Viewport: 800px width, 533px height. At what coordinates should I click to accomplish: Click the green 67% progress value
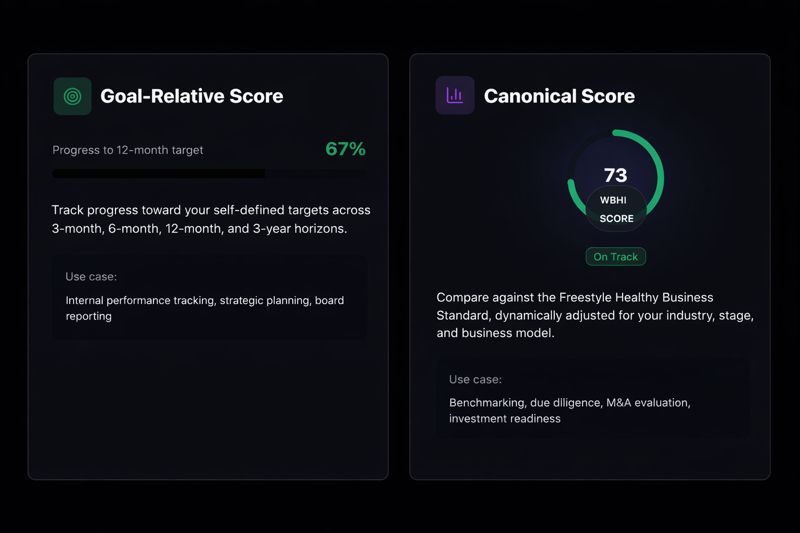(x=345, y=150)
